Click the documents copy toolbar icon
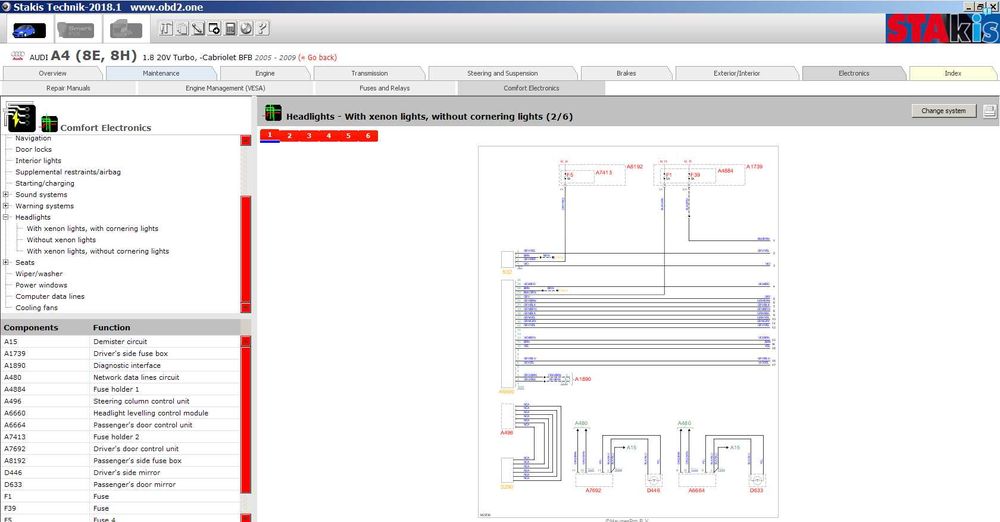This screenshot has height=522, width=1000. click(182, 28)
